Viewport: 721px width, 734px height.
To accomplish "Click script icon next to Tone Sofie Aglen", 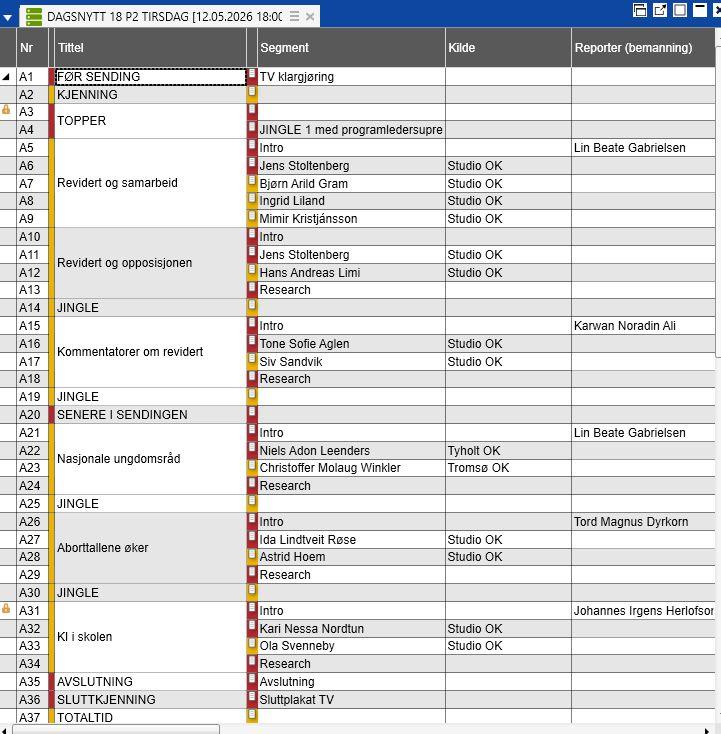I will 252,341.
